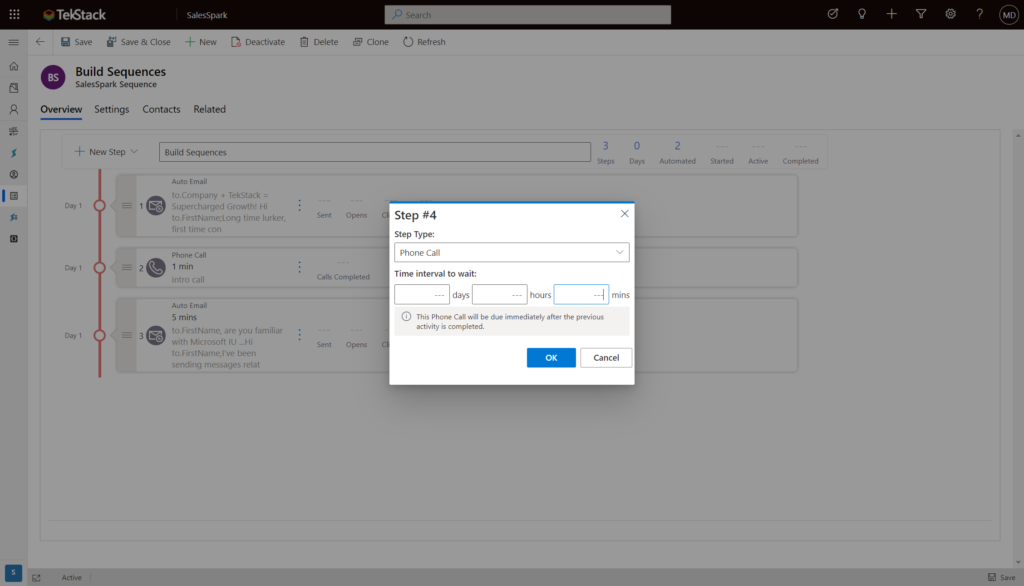
Task: Click the S area switcher icon
Action: click(13, 573)
